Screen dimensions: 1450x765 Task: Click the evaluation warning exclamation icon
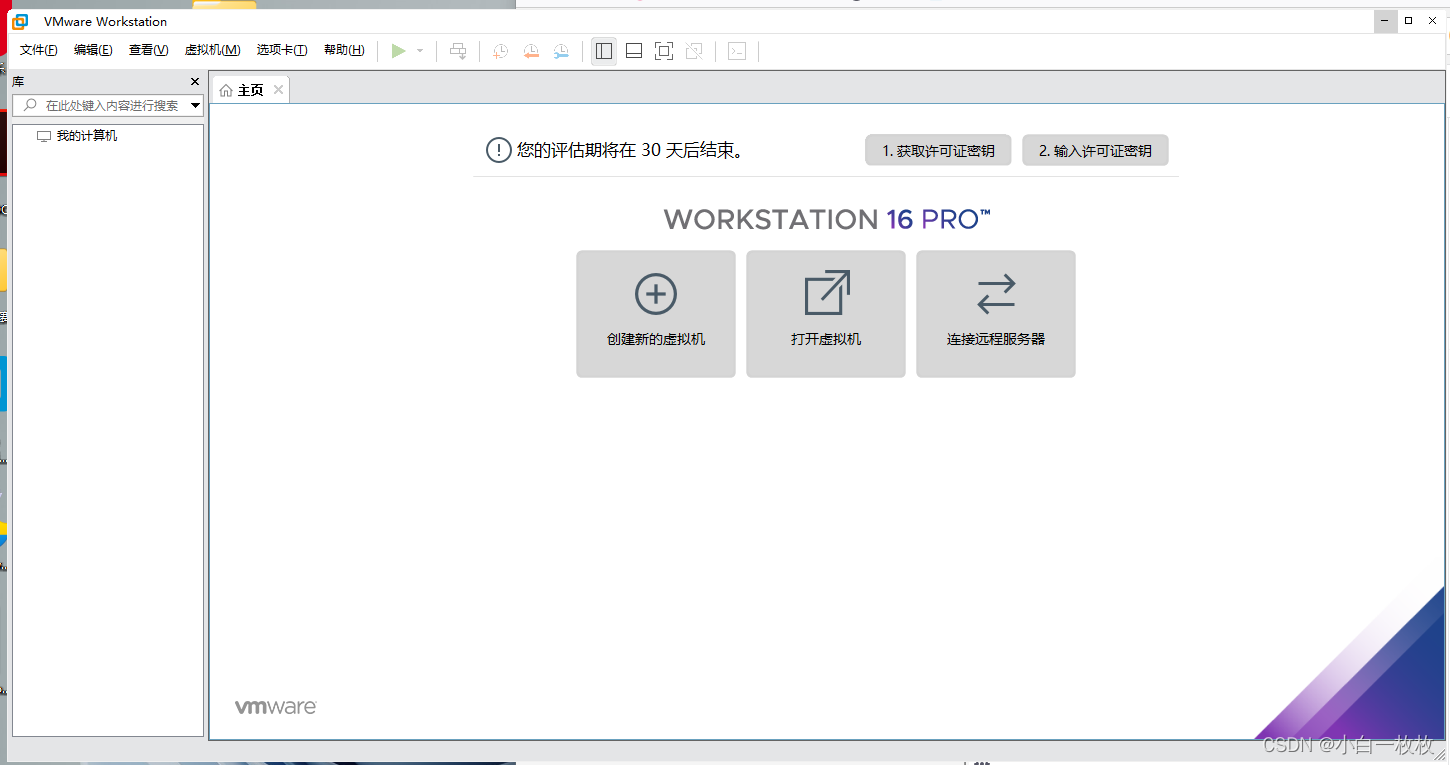[498, 151]
